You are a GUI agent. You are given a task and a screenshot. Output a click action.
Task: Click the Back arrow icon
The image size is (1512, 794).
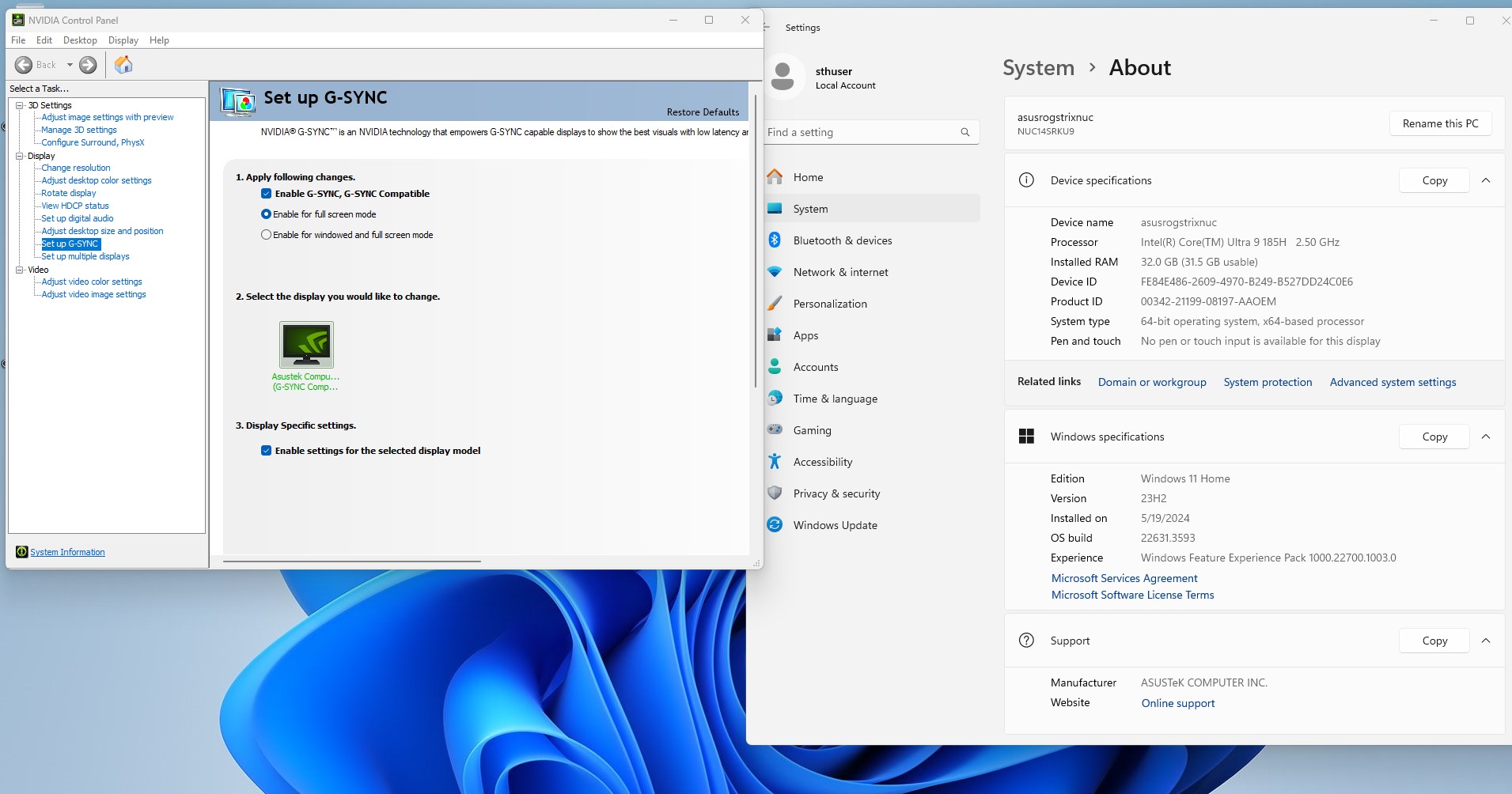pyautogui.click(x=24, y=65)
